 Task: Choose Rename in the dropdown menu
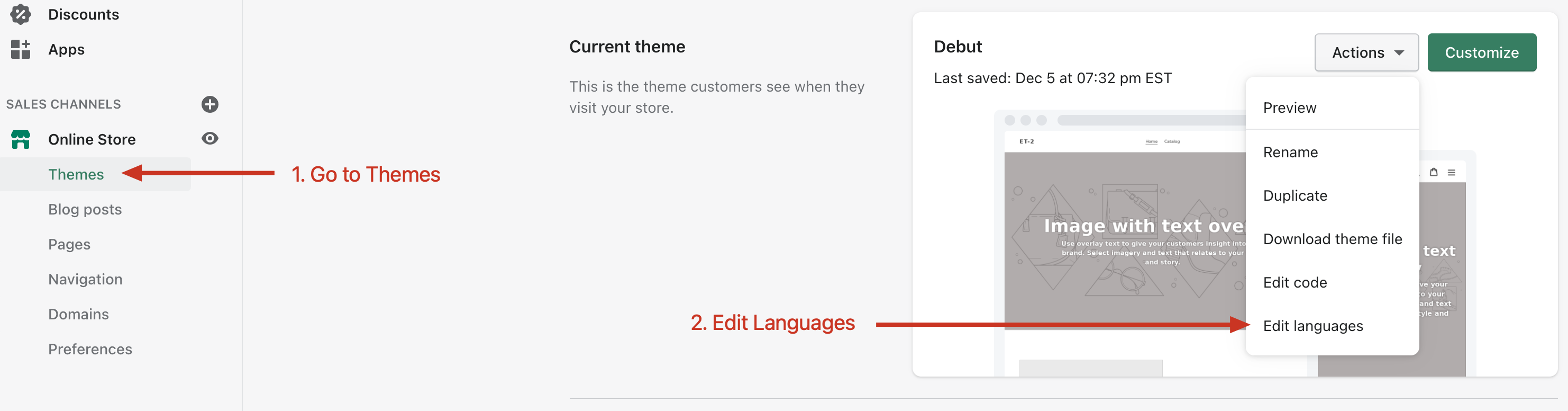pyautogui.click(x=1333, y=152)
